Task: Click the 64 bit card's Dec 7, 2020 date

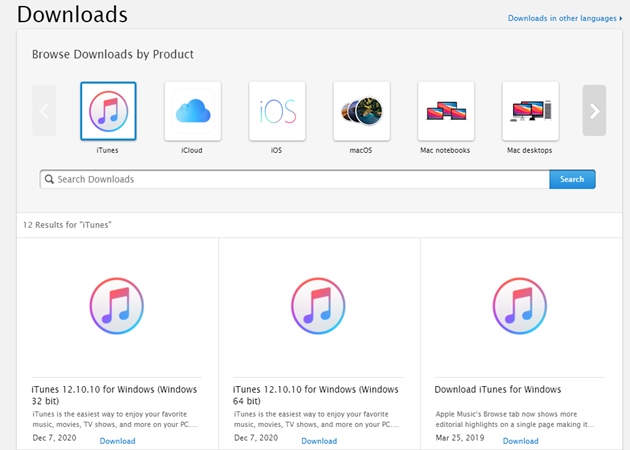Action: (256, 438)
